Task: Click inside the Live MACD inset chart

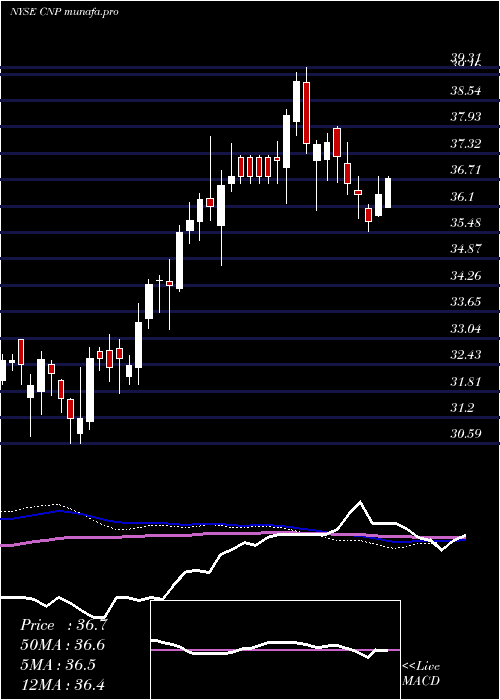Action: tap(275, 650)
